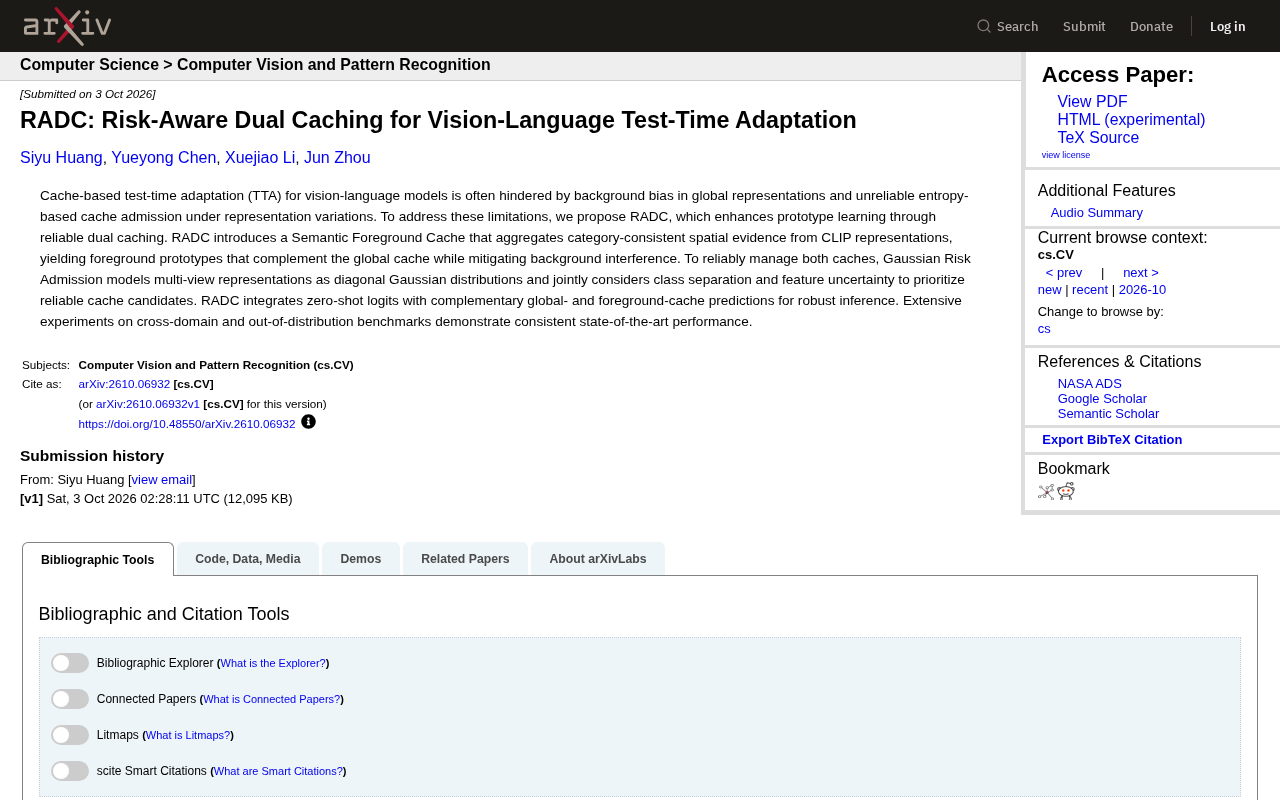This screenshot has height=800, width=1280.
Task: Open author Siyu Huang's page
Action: [61, 158]
